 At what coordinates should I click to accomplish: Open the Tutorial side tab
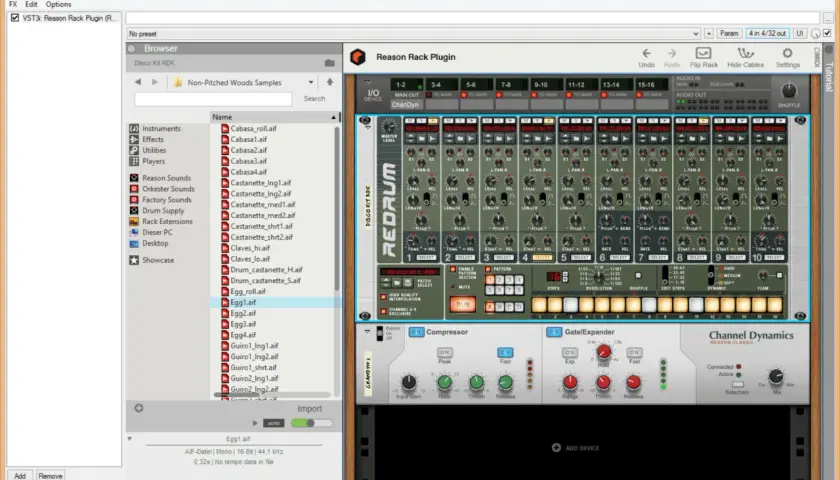(x=829, y=77)
